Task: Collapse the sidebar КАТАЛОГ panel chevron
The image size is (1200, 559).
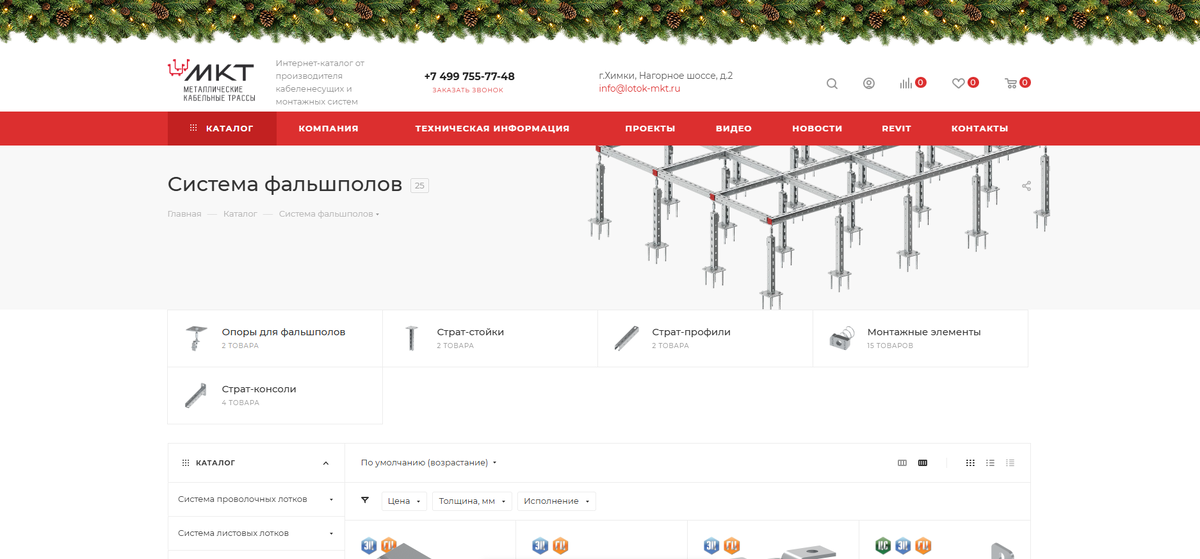Action: [x=326, y=464]
